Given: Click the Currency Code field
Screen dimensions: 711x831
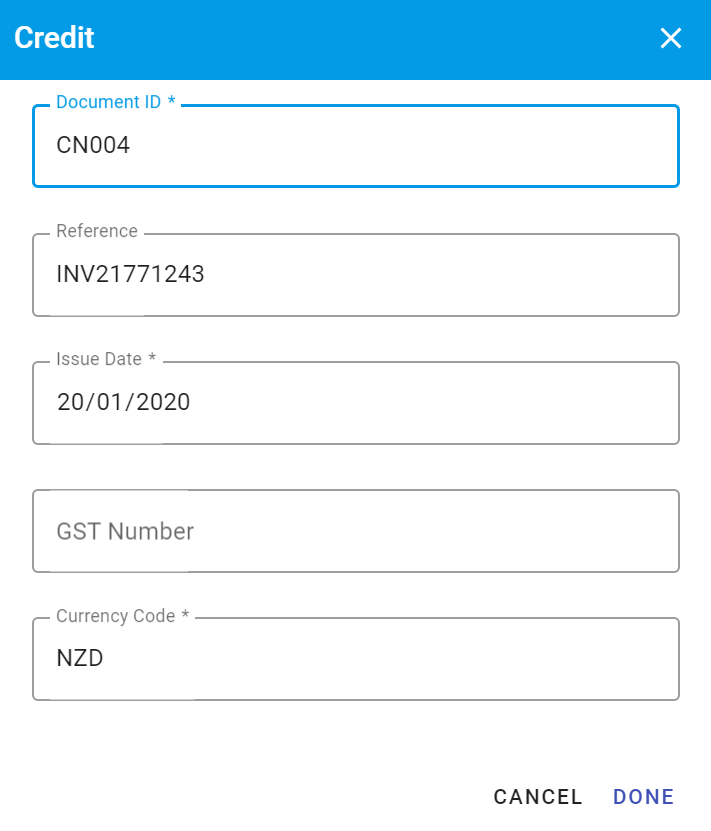Looking at the screenshot, I should click(x=355, y=659).
